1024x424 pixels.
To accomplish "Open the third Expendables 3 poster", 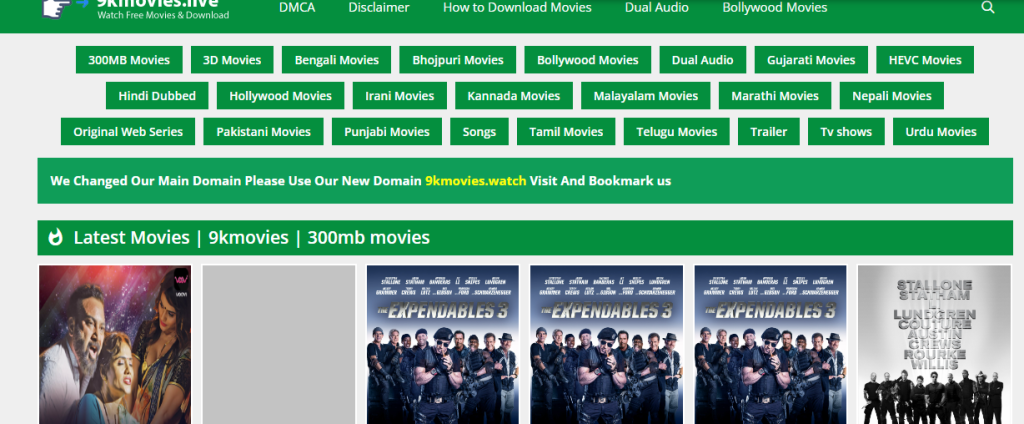I will pos(771,344).
